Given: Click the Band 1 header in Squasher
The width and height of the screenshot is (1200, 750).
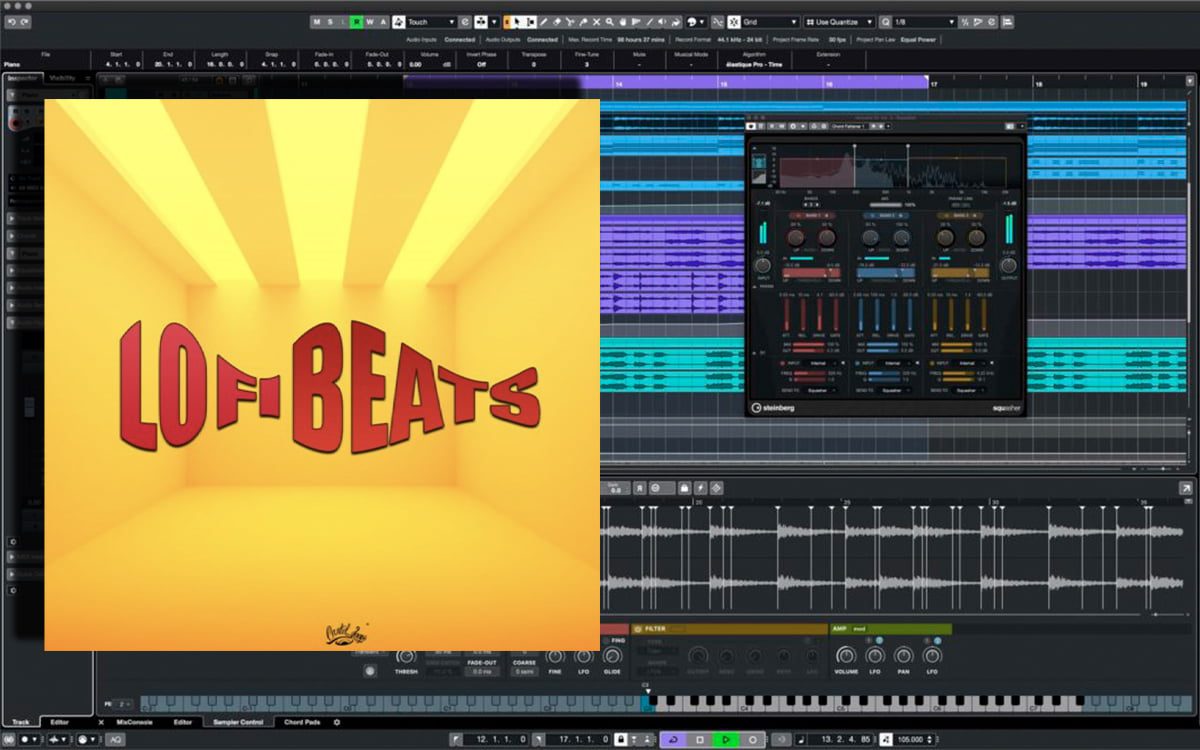Looking at the screenshot, I should pyautogui.click(x=812, y=215).
